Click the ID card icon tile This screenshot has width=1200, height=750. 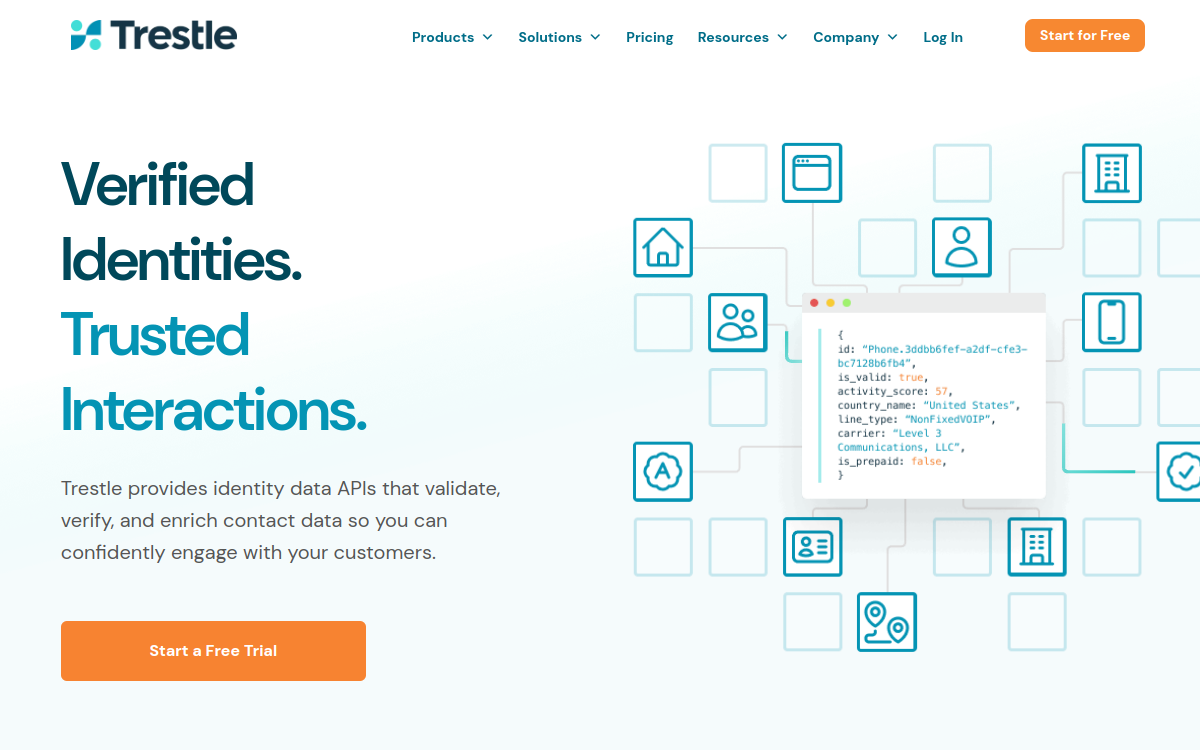[x=813, y=547]
